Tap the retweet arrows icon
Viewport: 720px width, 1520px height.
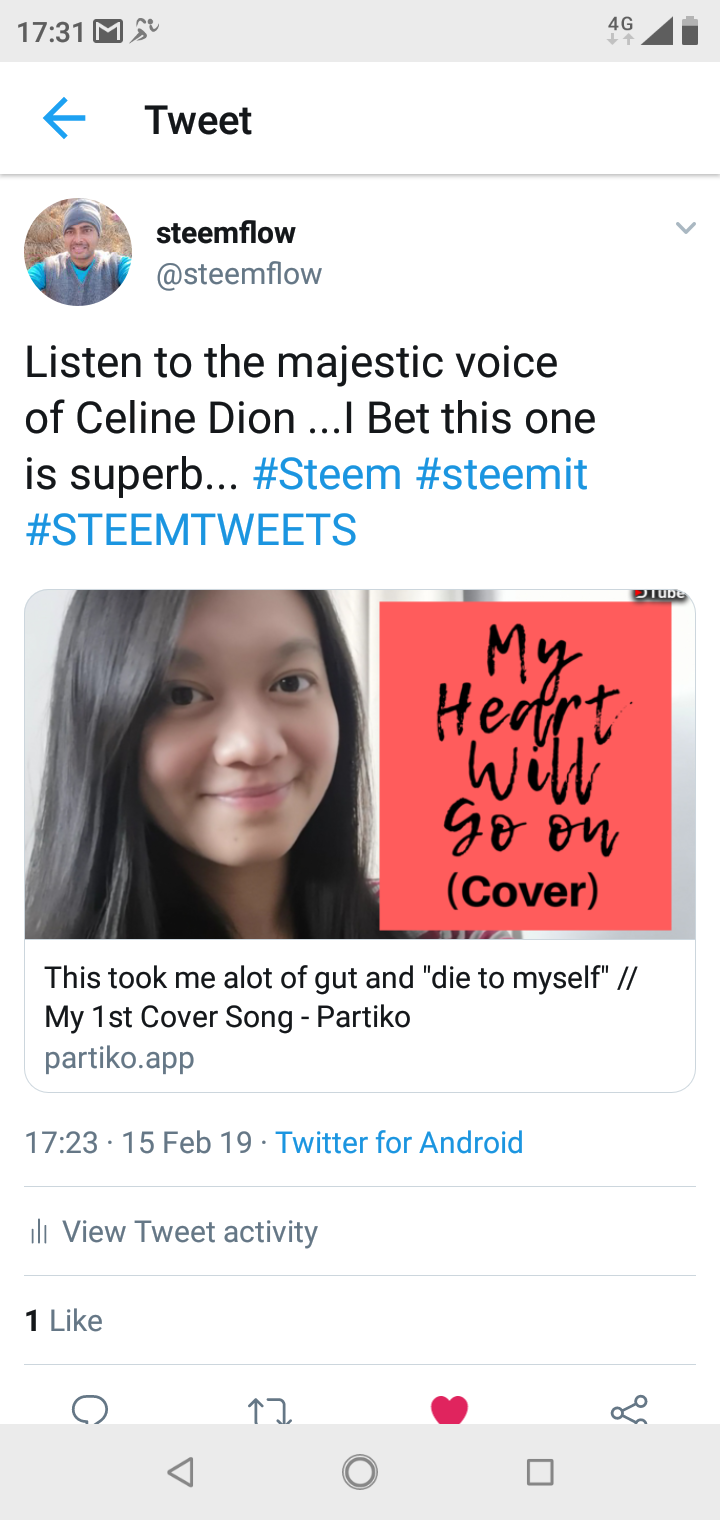269,1411
